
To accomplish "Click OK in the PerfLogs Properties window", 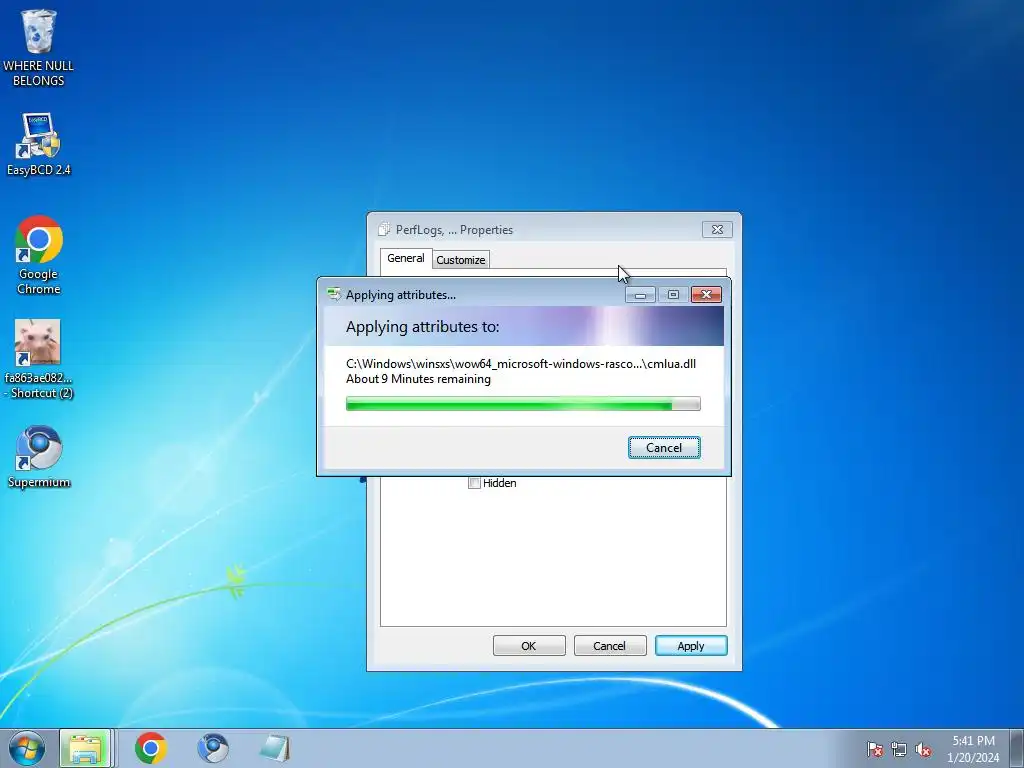I will (529, 646).
